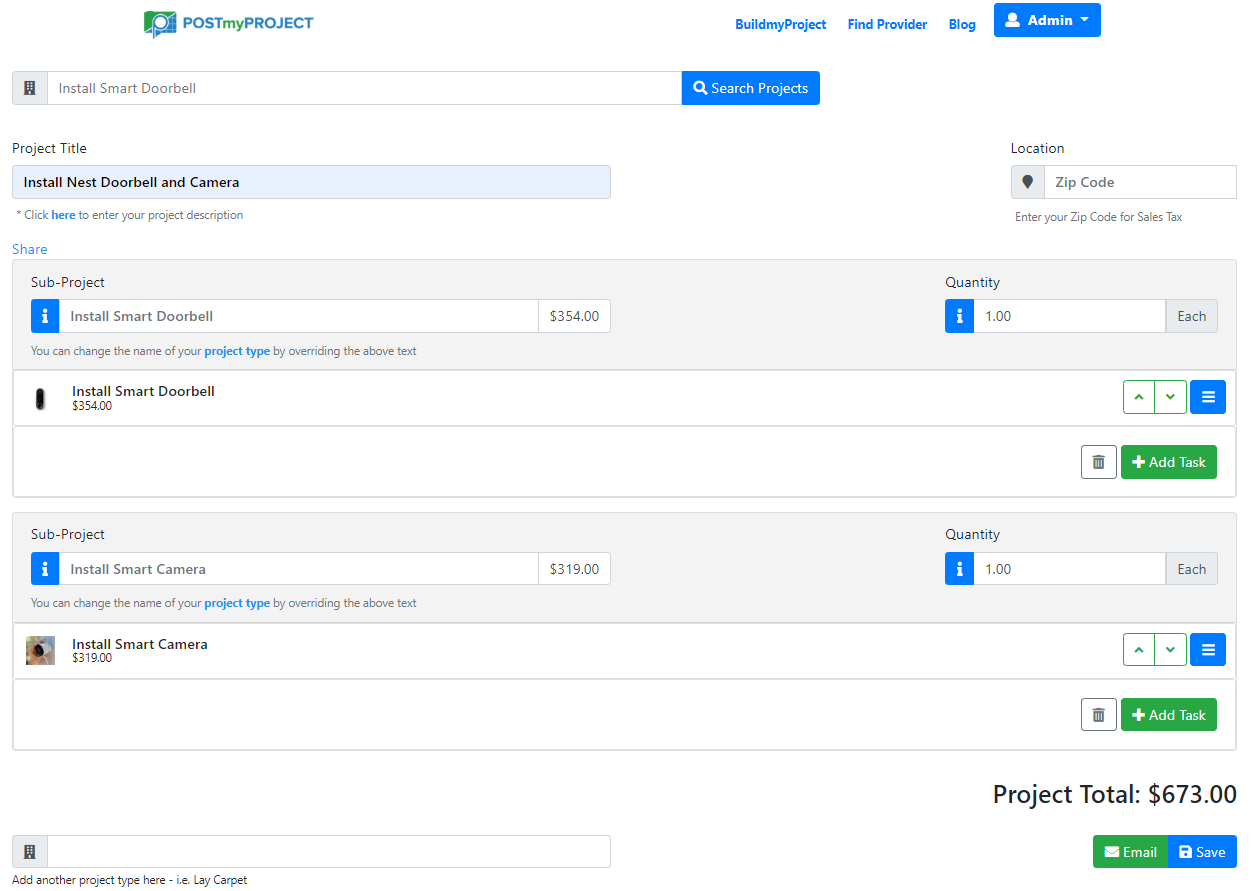Open the Blog page
This screenshot has width=1251, height=891.
962,24
